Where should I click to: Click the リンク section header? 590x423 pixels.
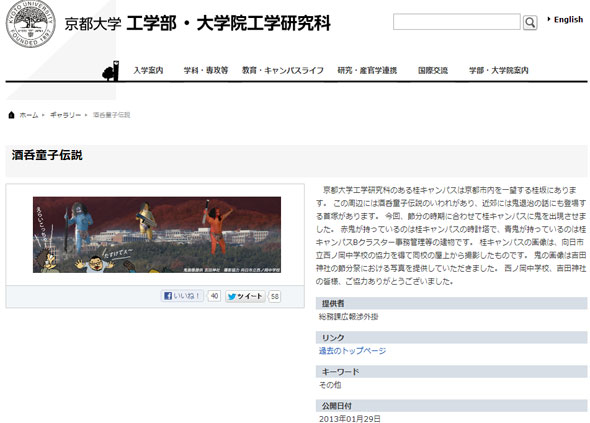(x=452, y=337)
